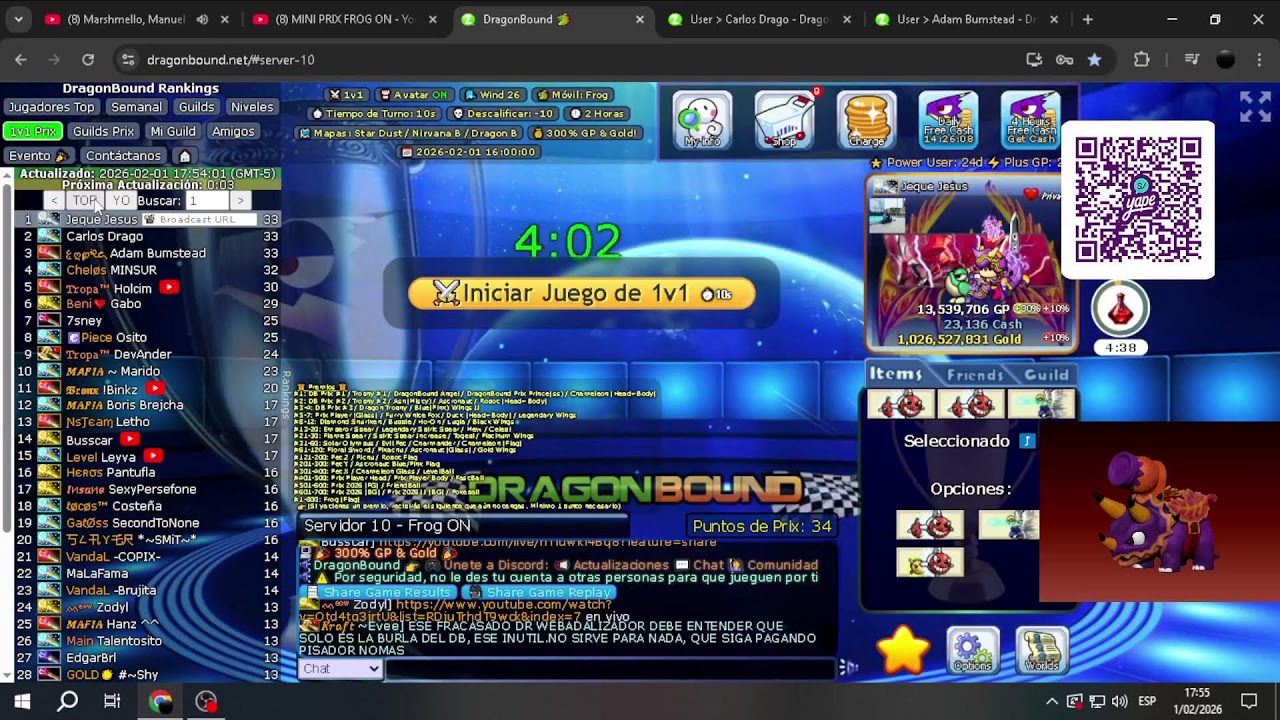The width and height of the screenshot is (1280, 720).
Task: Open the Guilds Prix ranking
Action: pos(103,131)
